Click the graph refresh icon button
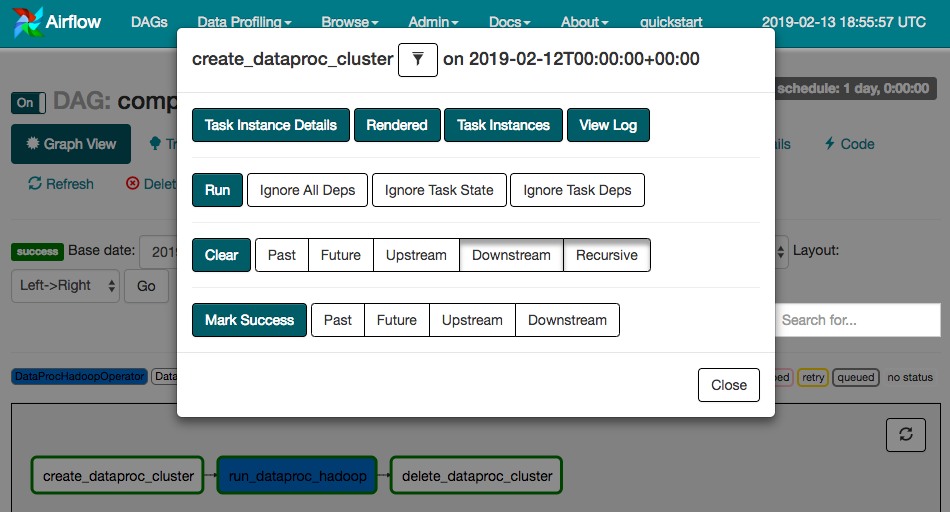Viewport: 950px width, 512px height. click(905, 434)
